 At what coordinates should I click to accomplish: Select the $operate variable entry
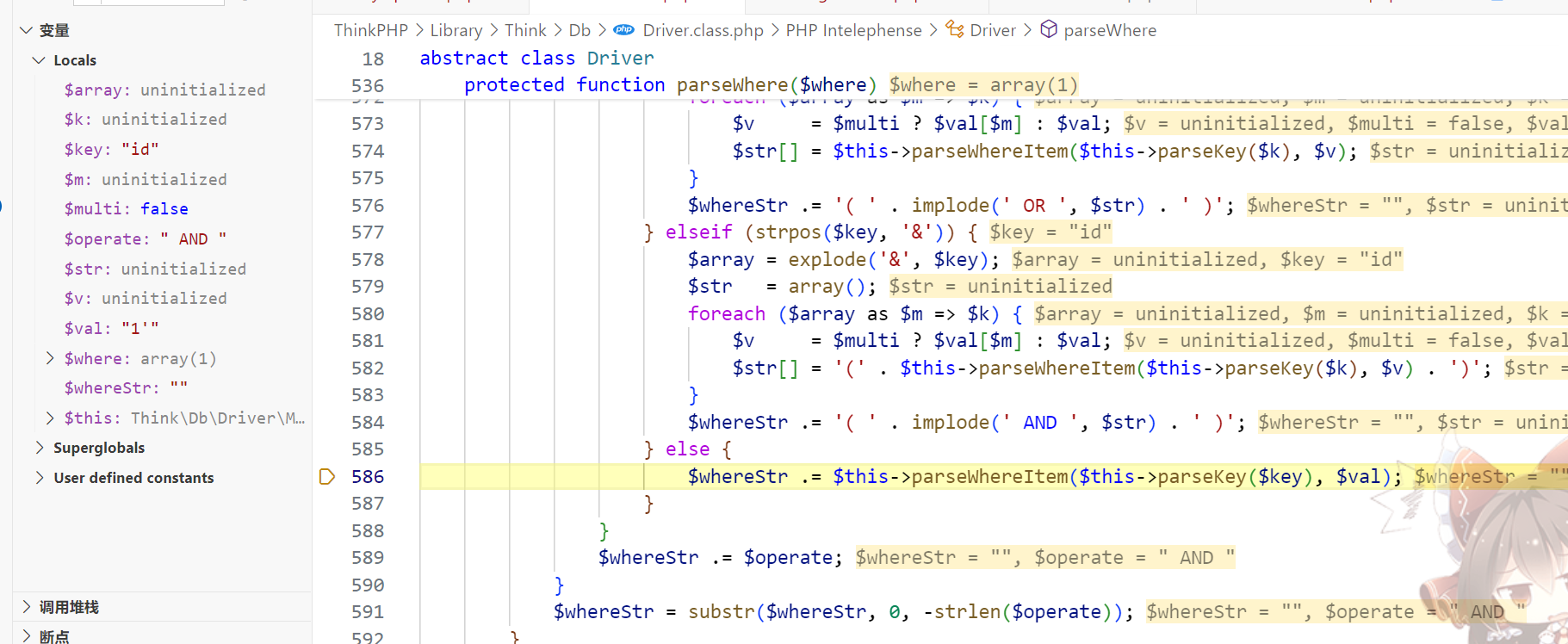pos(145,238)
